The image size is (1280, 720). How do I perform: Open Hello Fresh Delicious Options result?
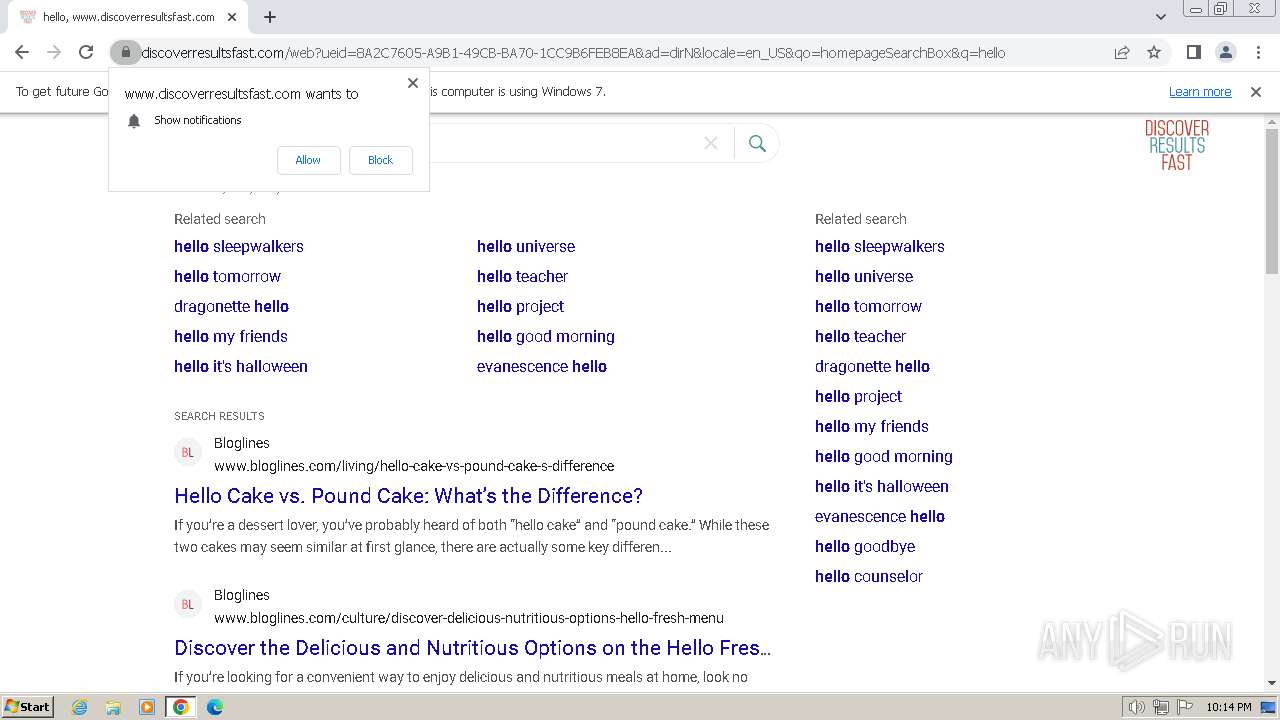pyautogui.click(x=472, y=648)
